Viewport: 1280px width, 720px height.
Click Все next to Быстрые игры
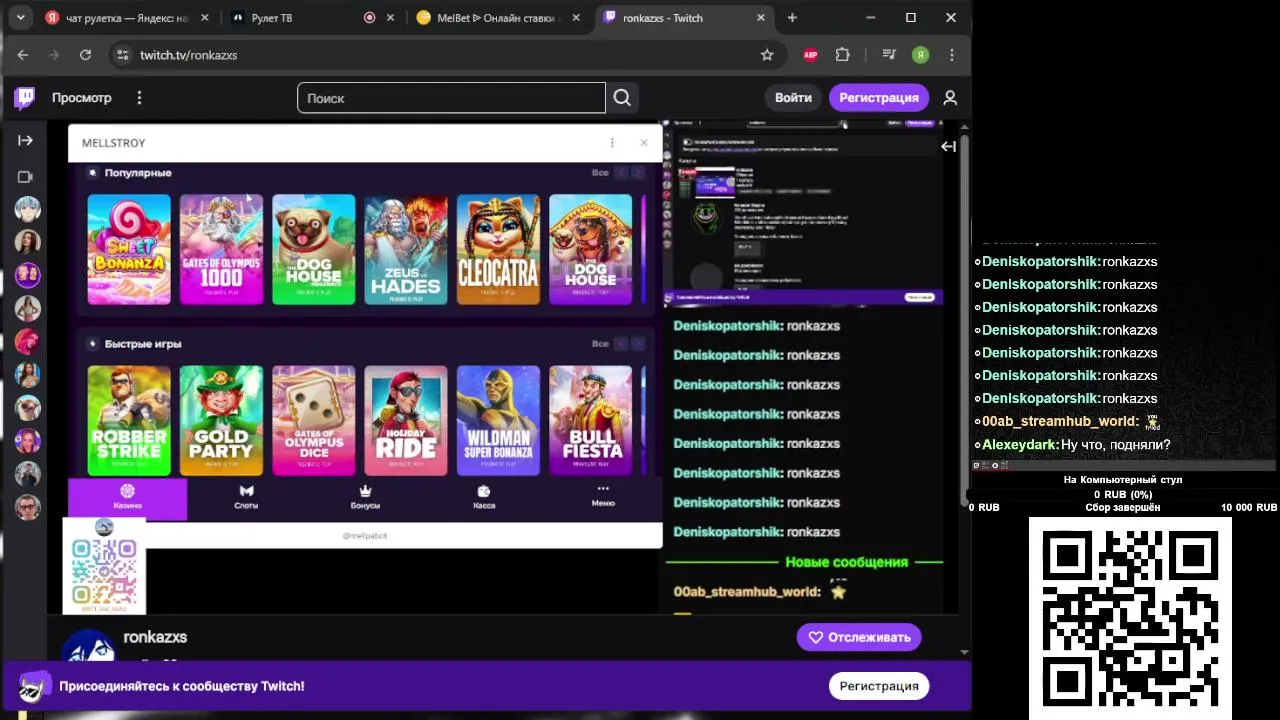coord(600,344)
